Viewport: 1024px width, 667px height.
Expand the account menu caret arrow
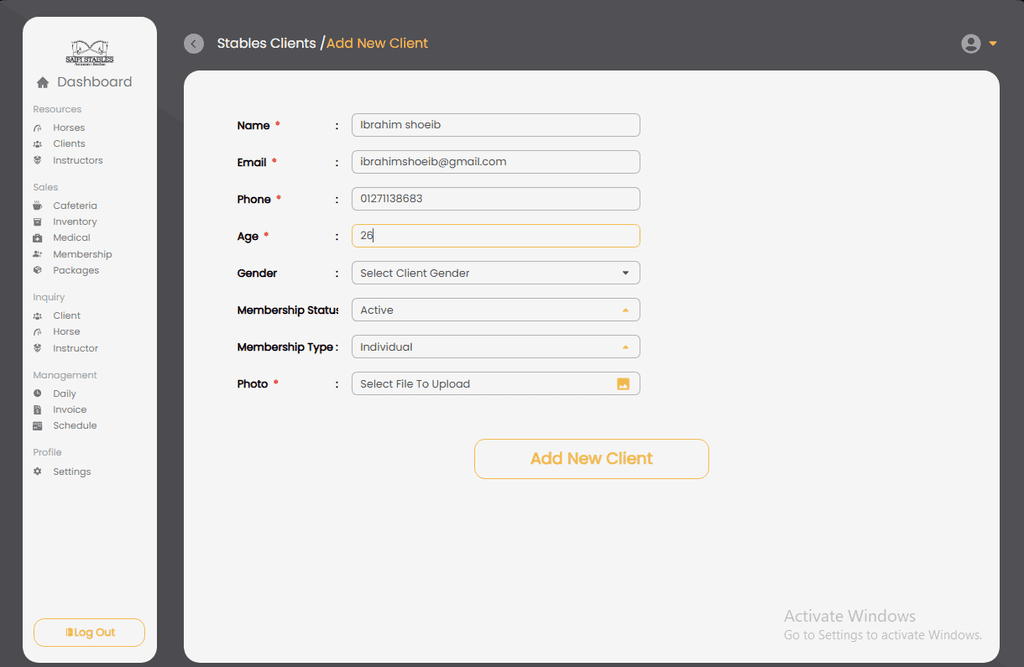tap(993, 44)
